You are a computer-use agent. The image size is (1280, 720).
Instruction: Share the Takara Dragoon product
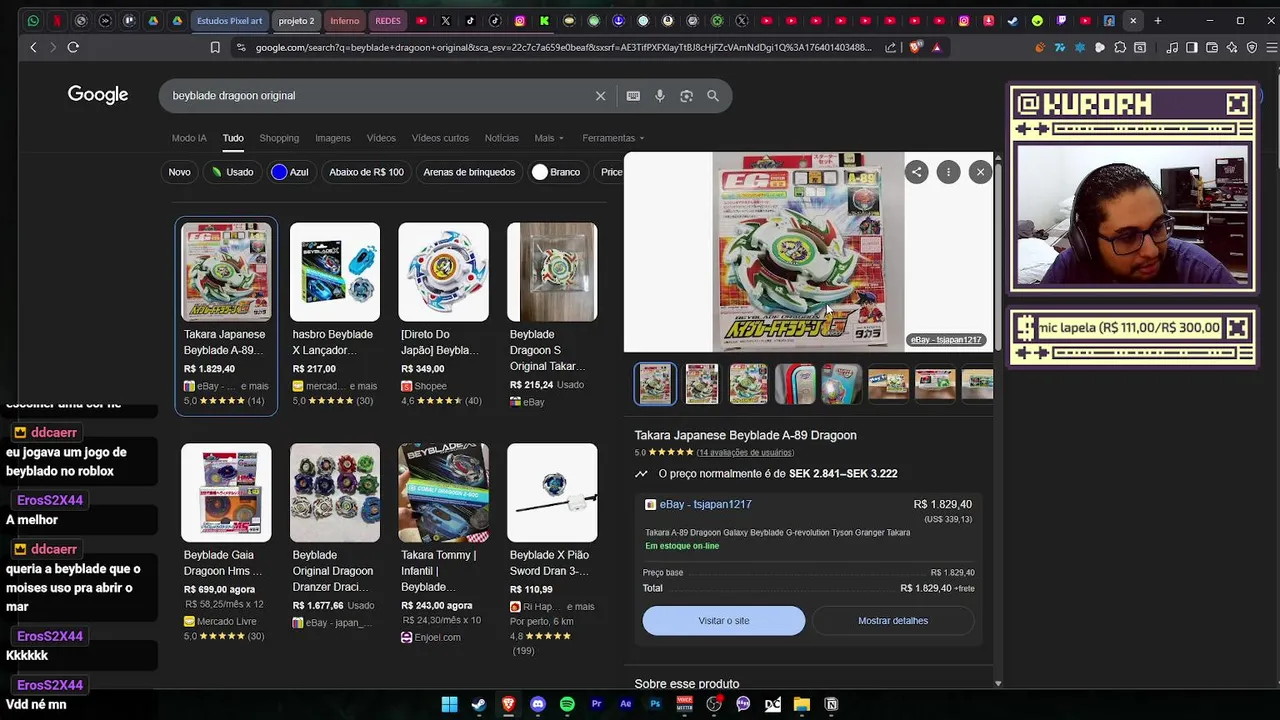[x=916, y=172]
